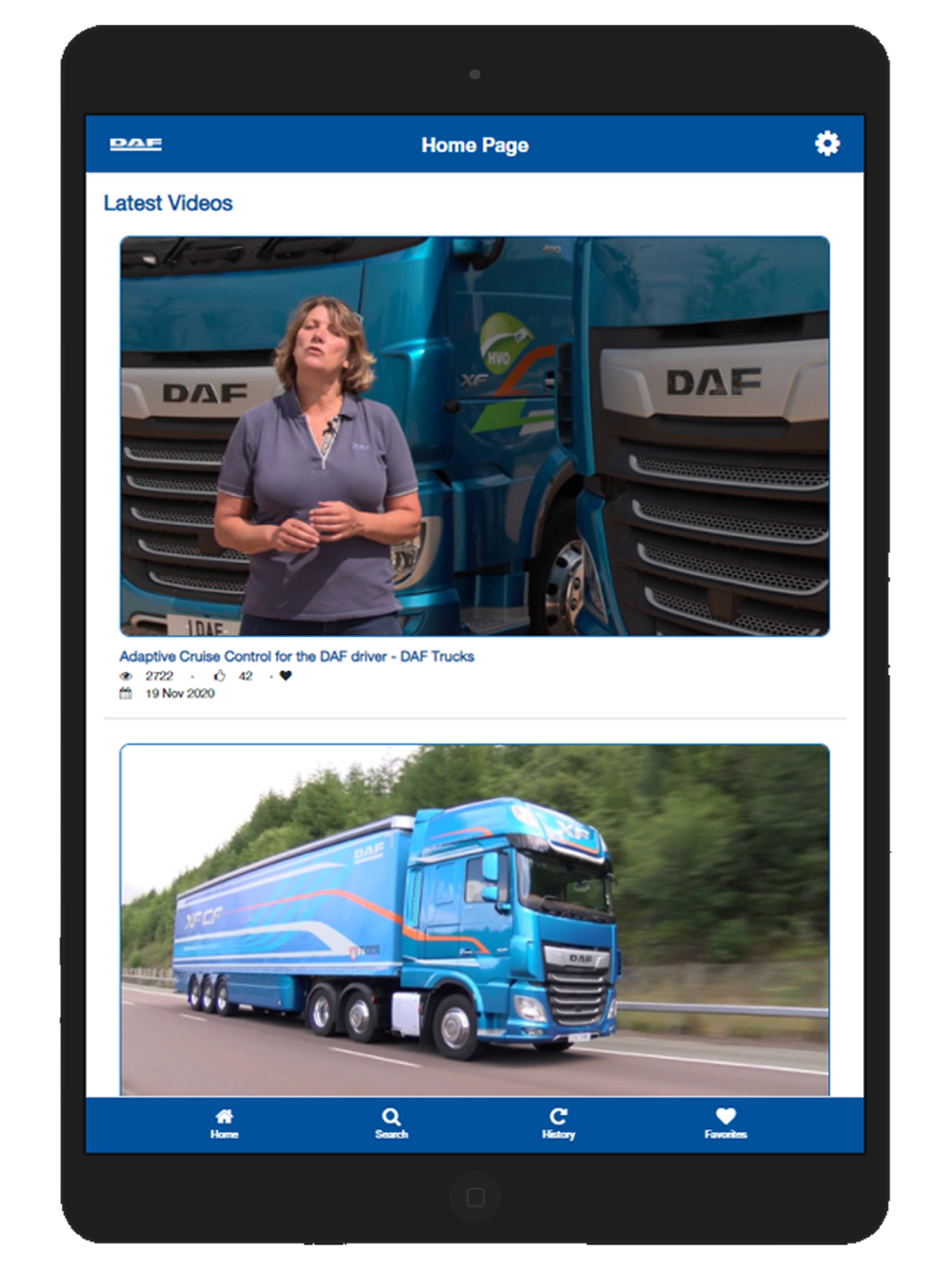The height and width of the screenshot is (1270, 952).
Task: Select the History tab label
Action: pos(559,1134)
